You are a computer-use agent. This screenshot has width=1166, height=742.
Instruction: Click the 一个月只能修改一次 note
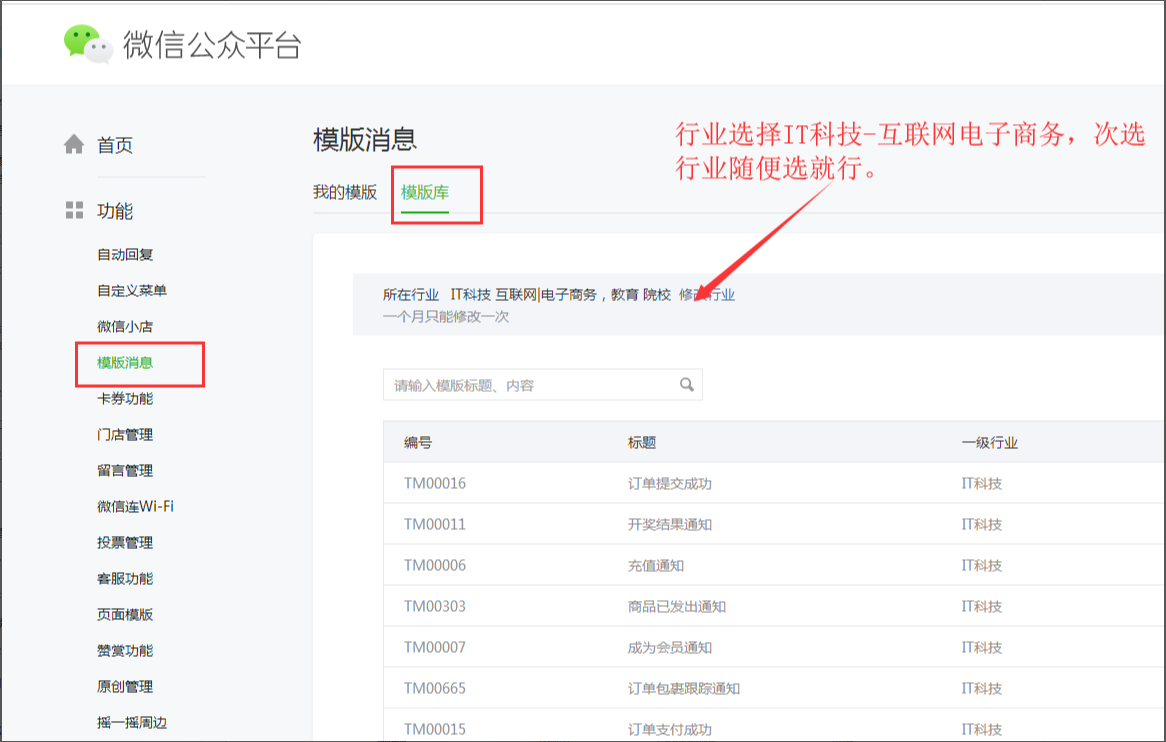(x=446, y=317)
